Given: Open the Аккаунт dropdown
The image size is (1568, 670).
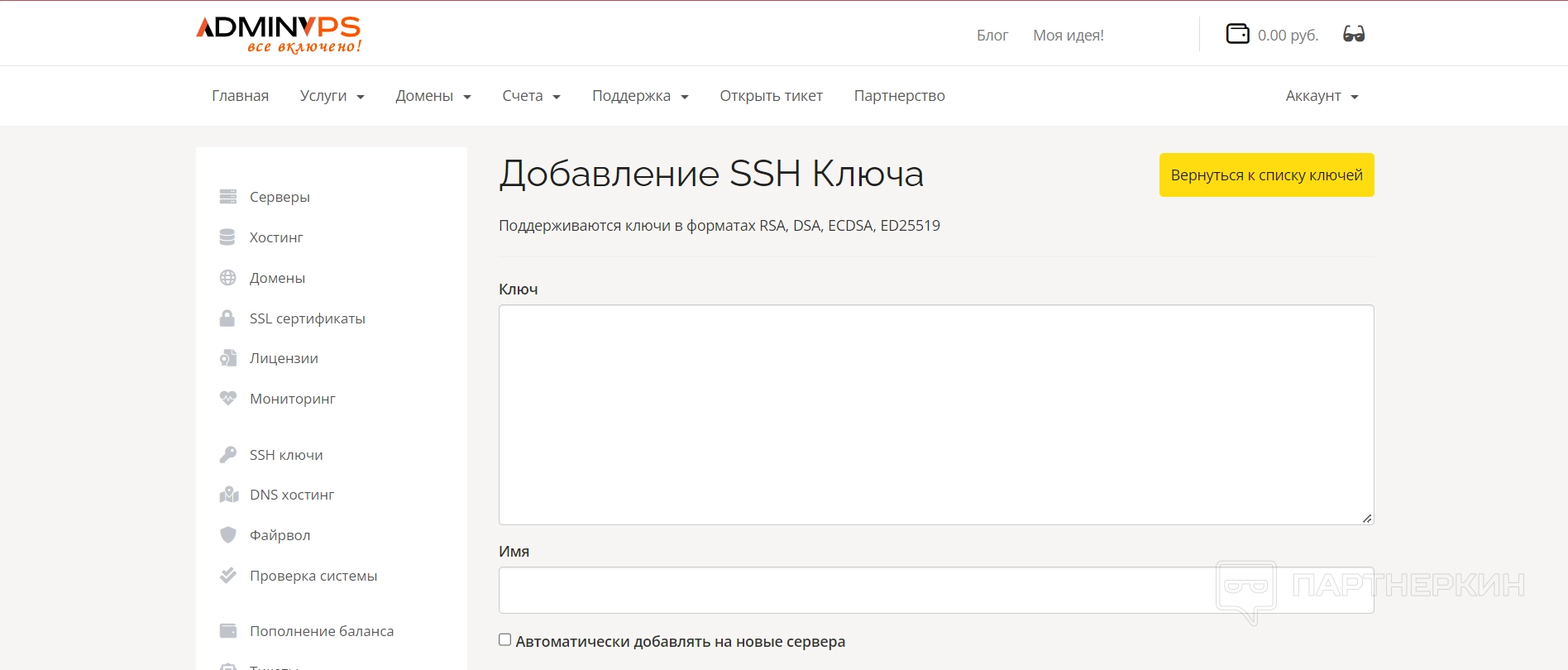Looking at the screenshot, I should 1322,96.
